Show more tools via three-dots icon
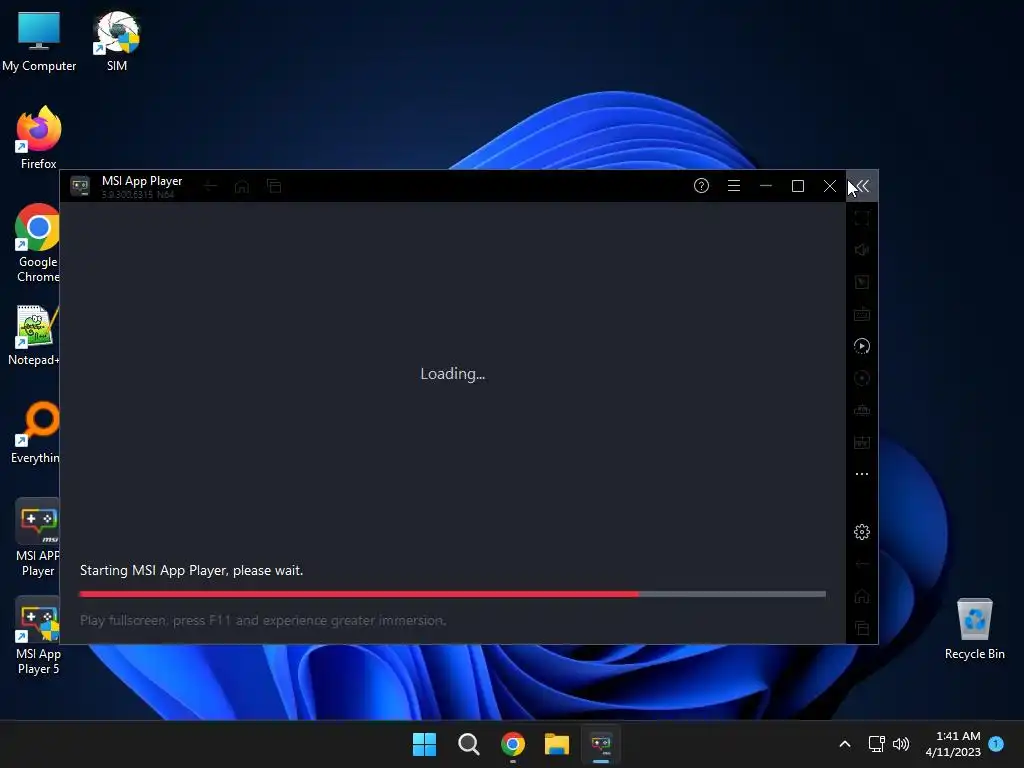This screenshot has width=1024, height=768. [x=862, y=474]
